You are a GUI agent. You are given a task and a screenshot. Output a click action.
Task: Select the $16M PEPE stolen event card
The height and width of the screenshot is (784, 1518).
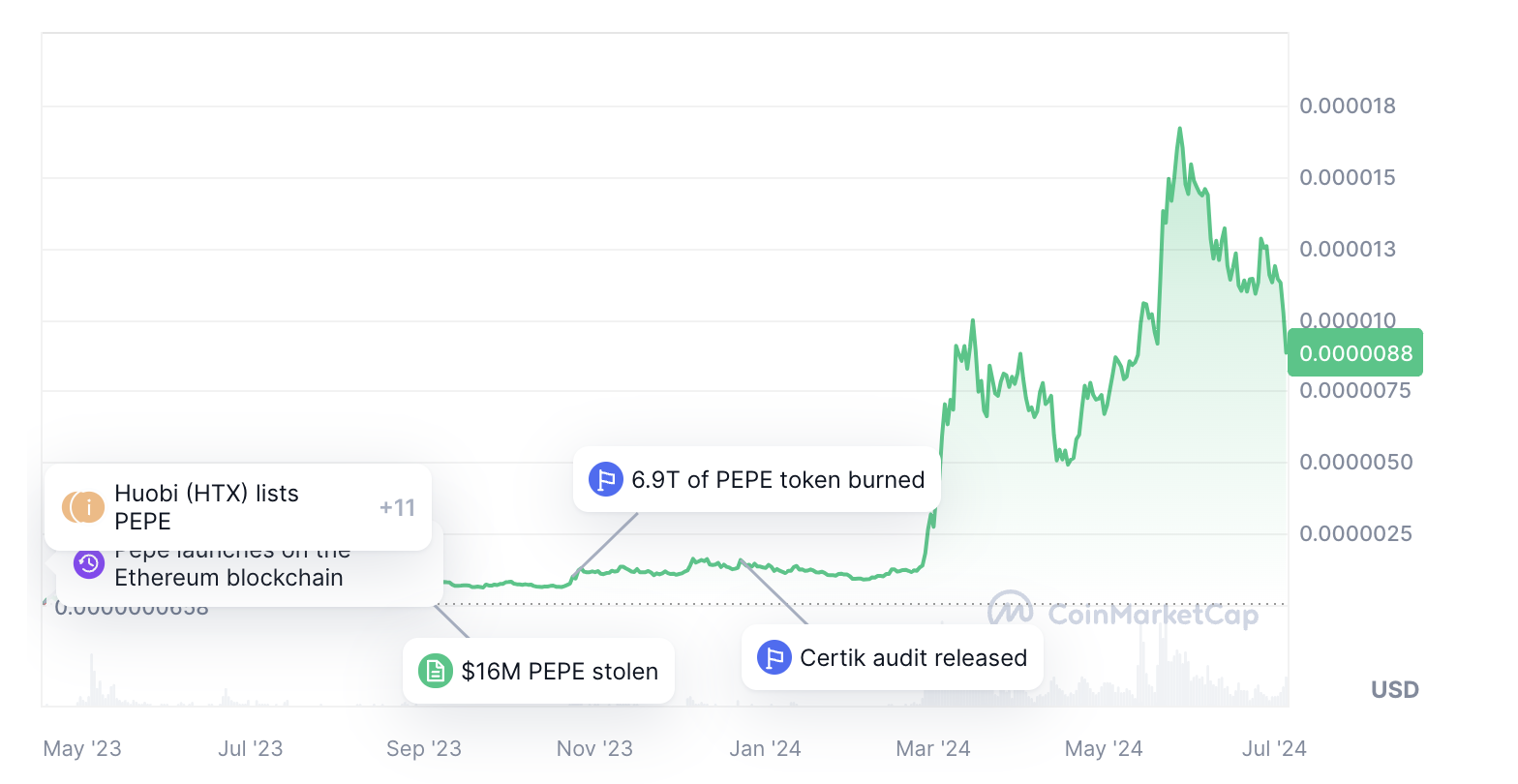538,671
